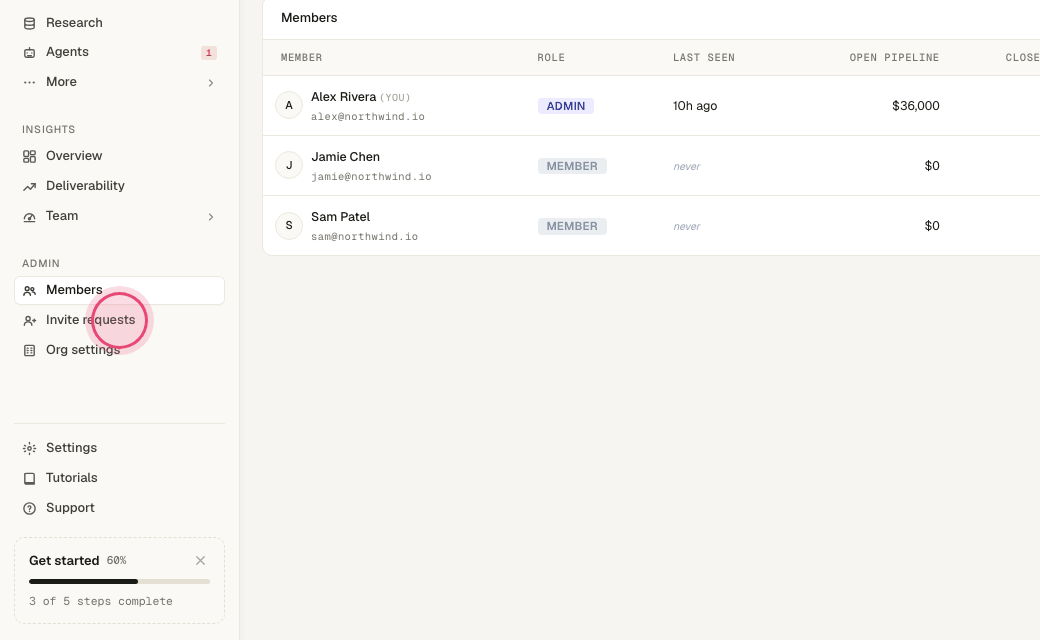The width and height of the screenshot is (1040, 640).
Task: Click the Invite requests person-plus icon
Action: [x=29, y=320]
